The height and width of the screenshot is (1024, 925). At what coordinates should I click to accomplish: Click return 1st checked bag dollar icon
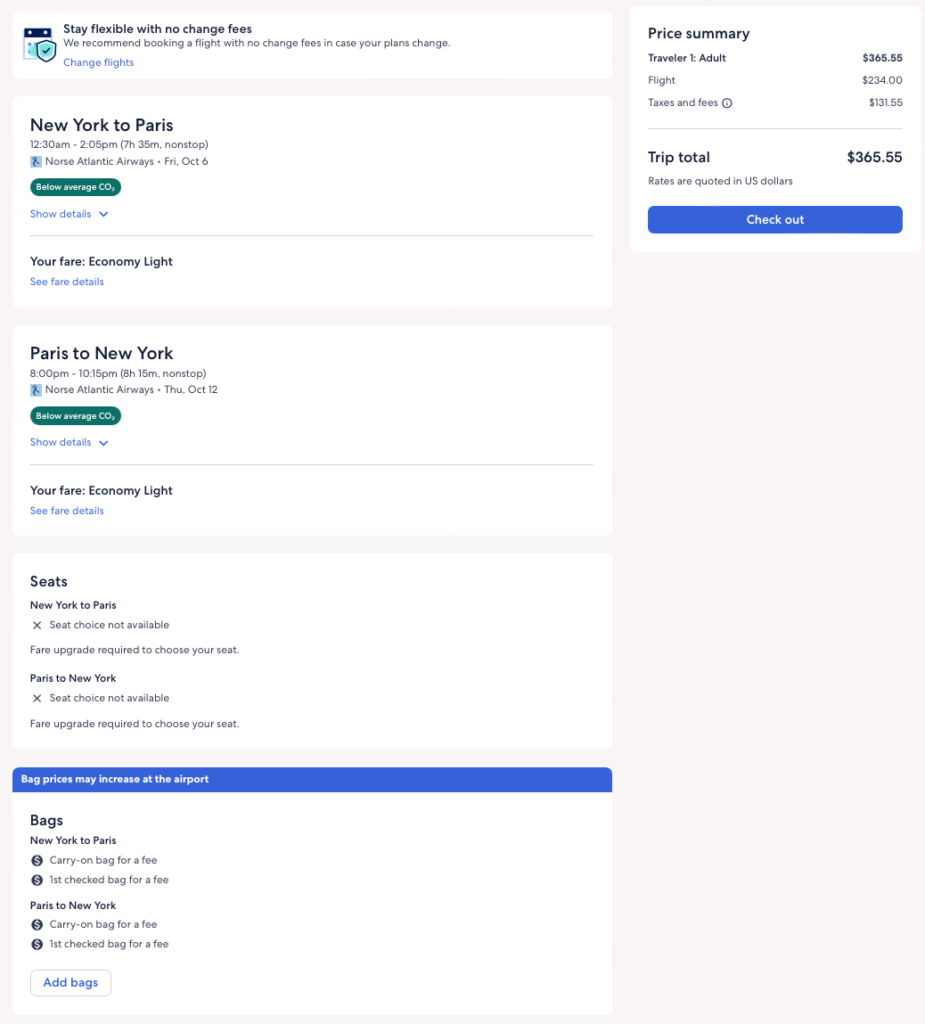pos(37,944)
